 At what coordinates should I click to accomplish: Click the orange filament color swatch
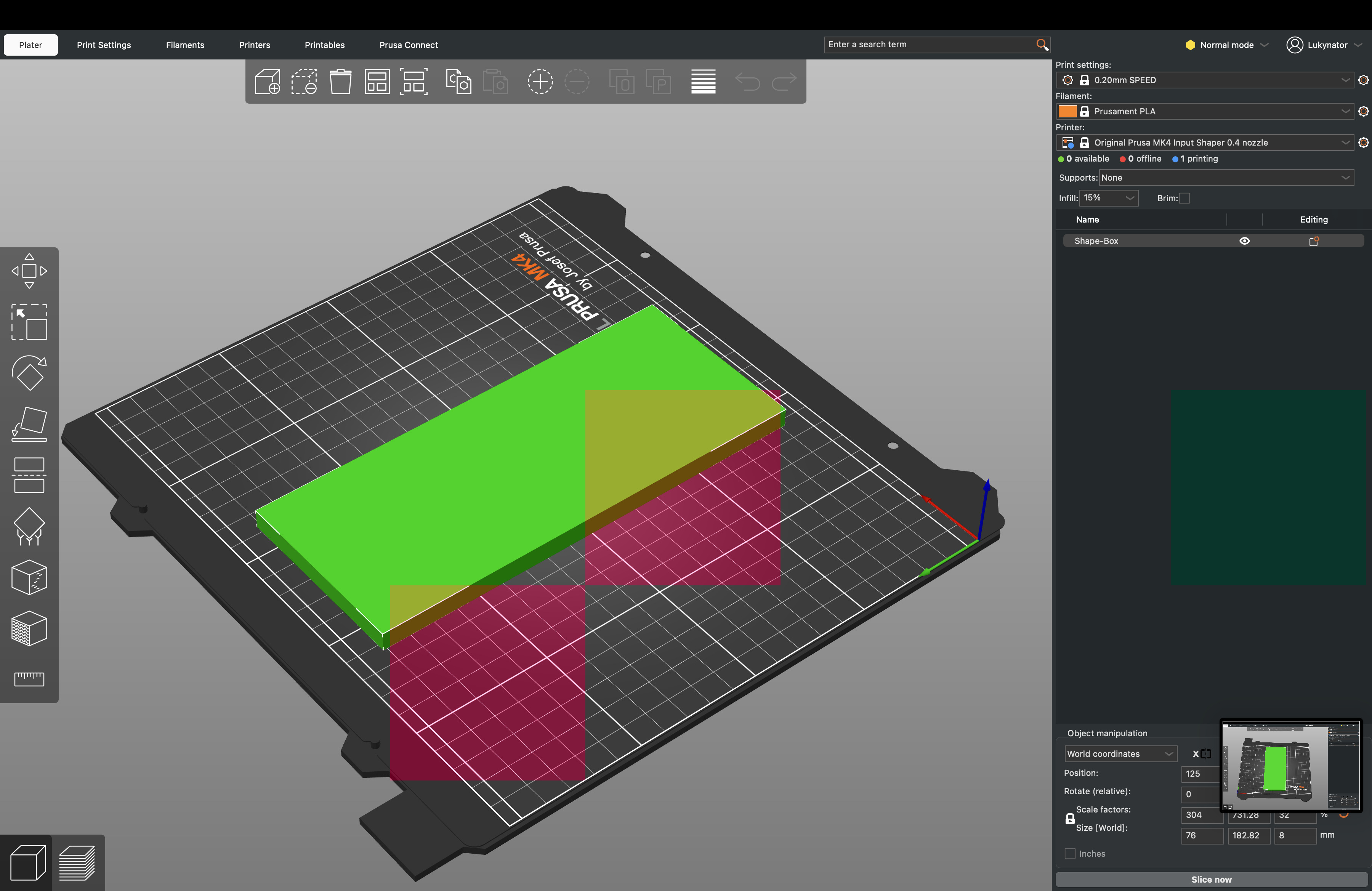(x=1067, y=111)
